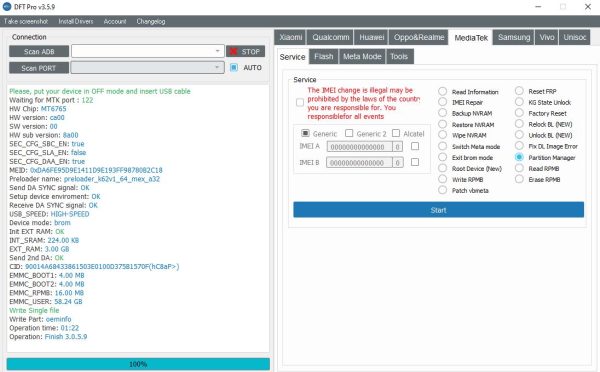Tick the IMEI change warning checkbox
This screenshot has height=372, width=600.
pos(300,102)
